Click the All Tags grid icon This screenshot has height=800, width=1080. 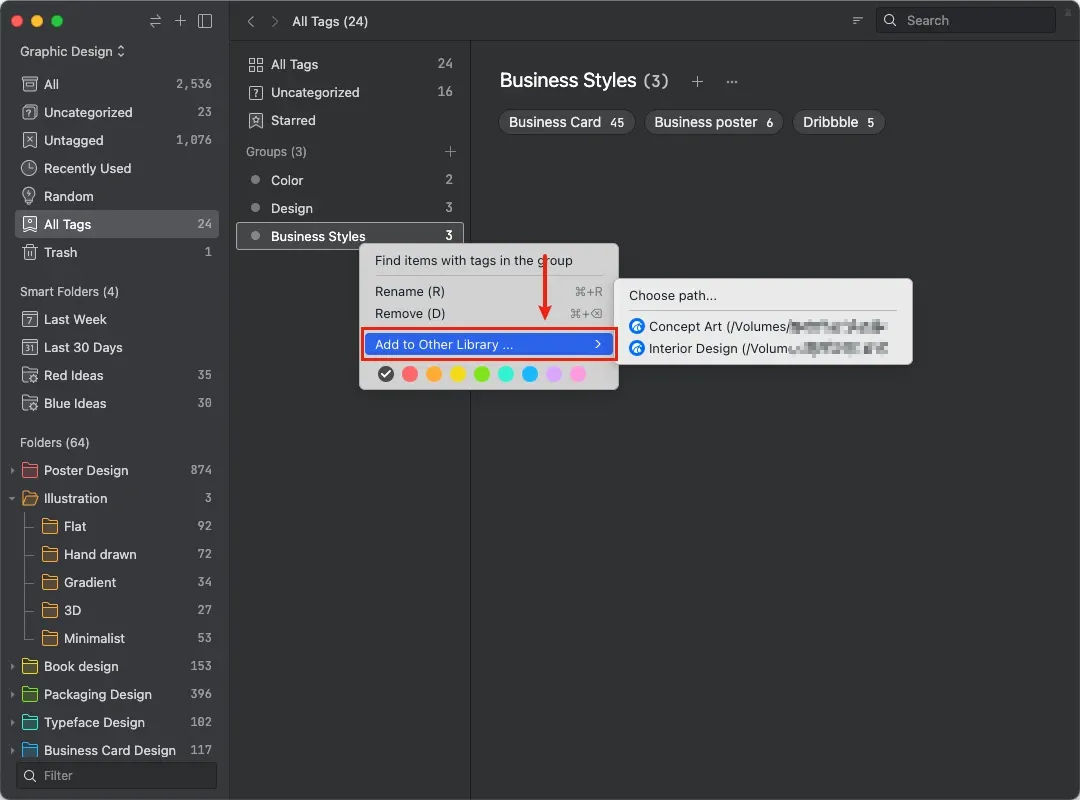tap(256, 65)
